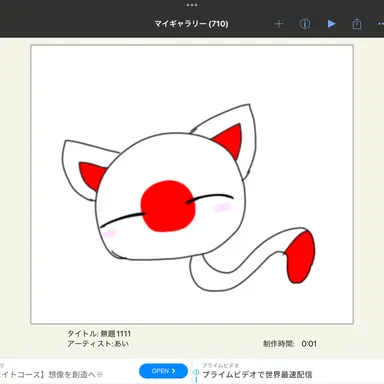Select the マイギャラリー (710) title
Screen dimensions: 384x384
click(x=191, y=24)
